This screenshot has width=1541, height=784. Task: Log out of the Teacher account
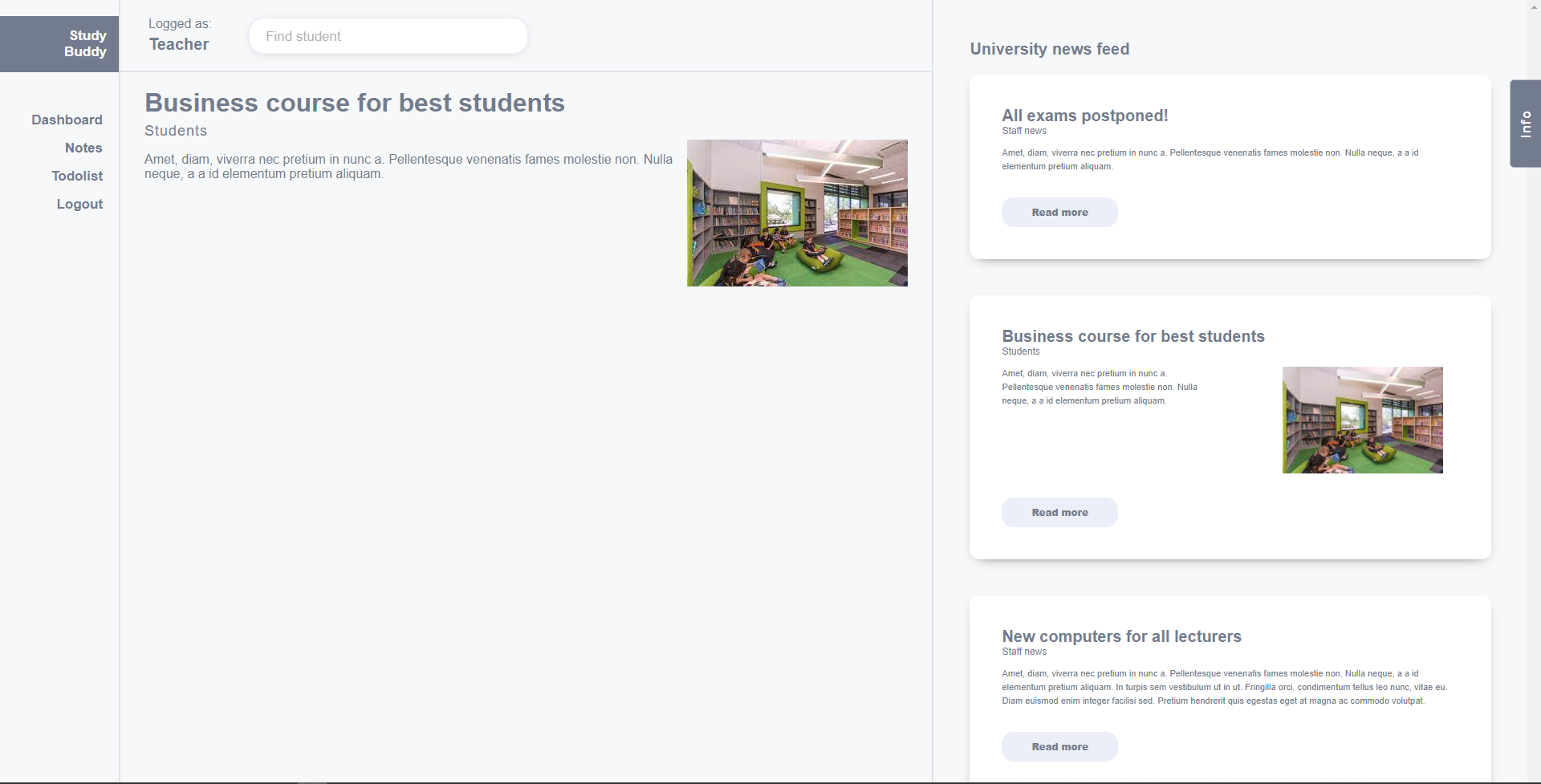[x=79, y=204]
